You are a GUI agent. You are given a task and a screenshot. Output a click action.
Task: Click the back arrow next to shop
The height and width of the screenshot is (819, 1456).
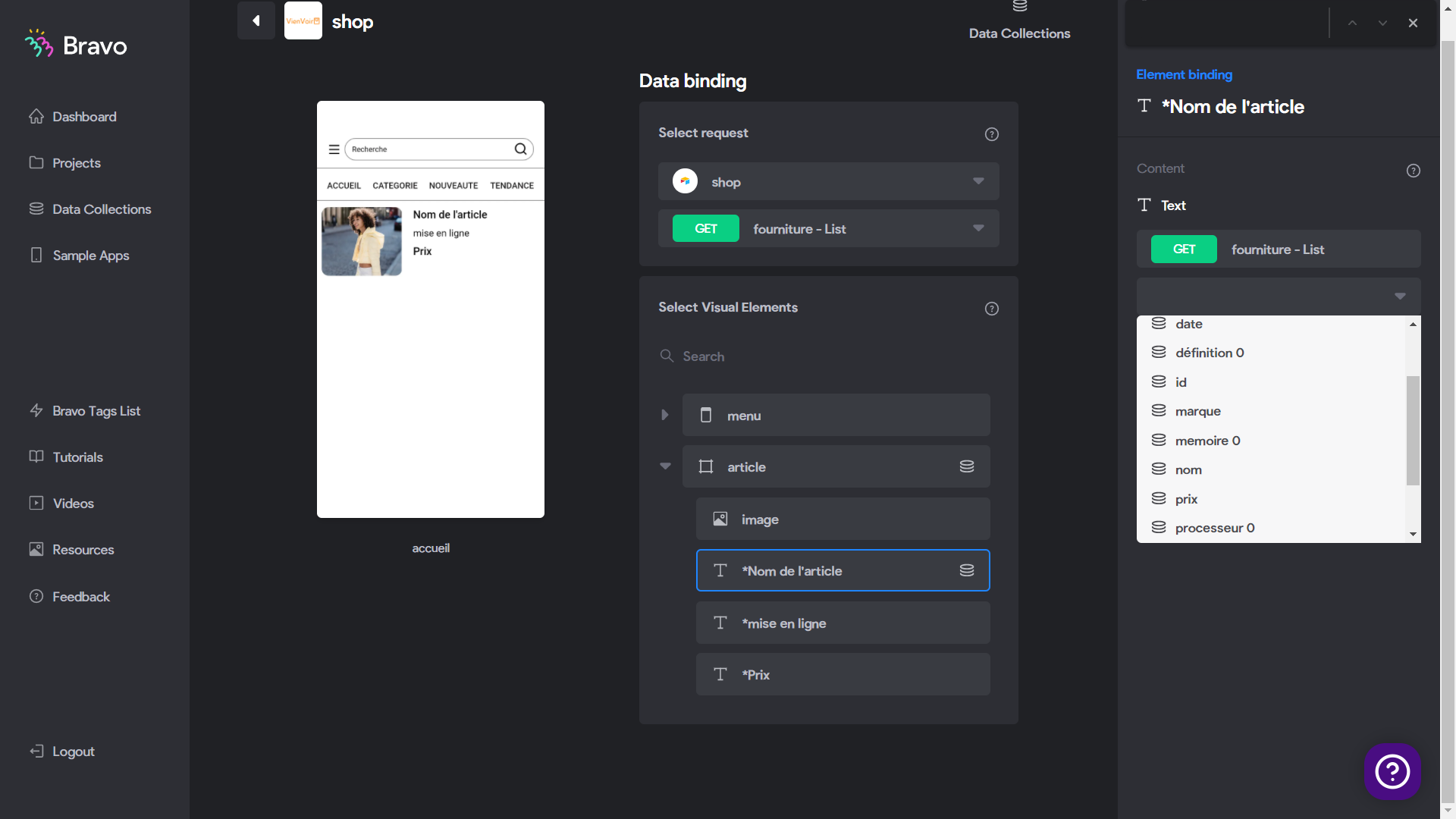(256, 20)
